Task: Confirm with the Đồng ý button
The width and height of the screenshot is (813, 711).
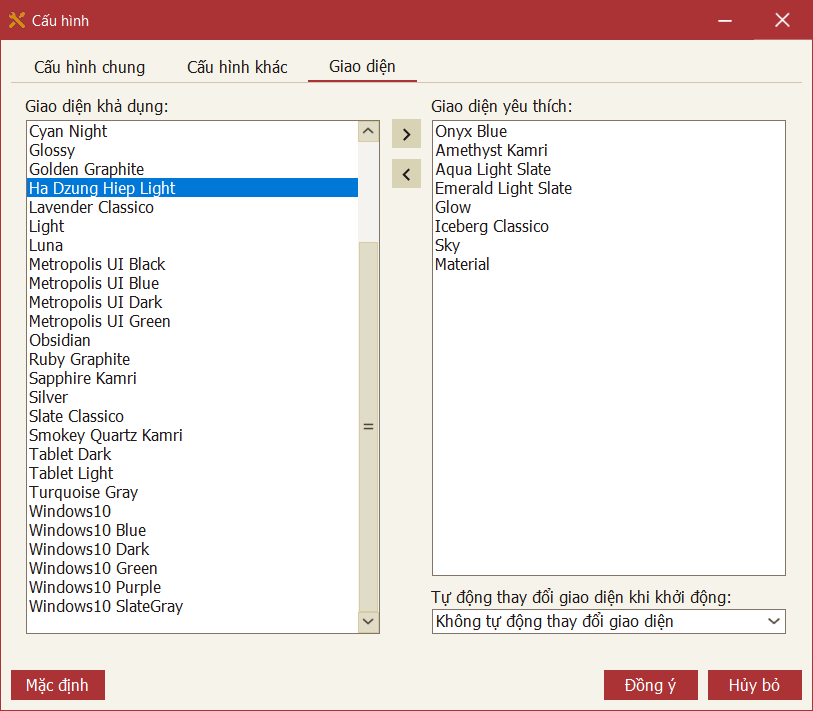Action: 650,685
